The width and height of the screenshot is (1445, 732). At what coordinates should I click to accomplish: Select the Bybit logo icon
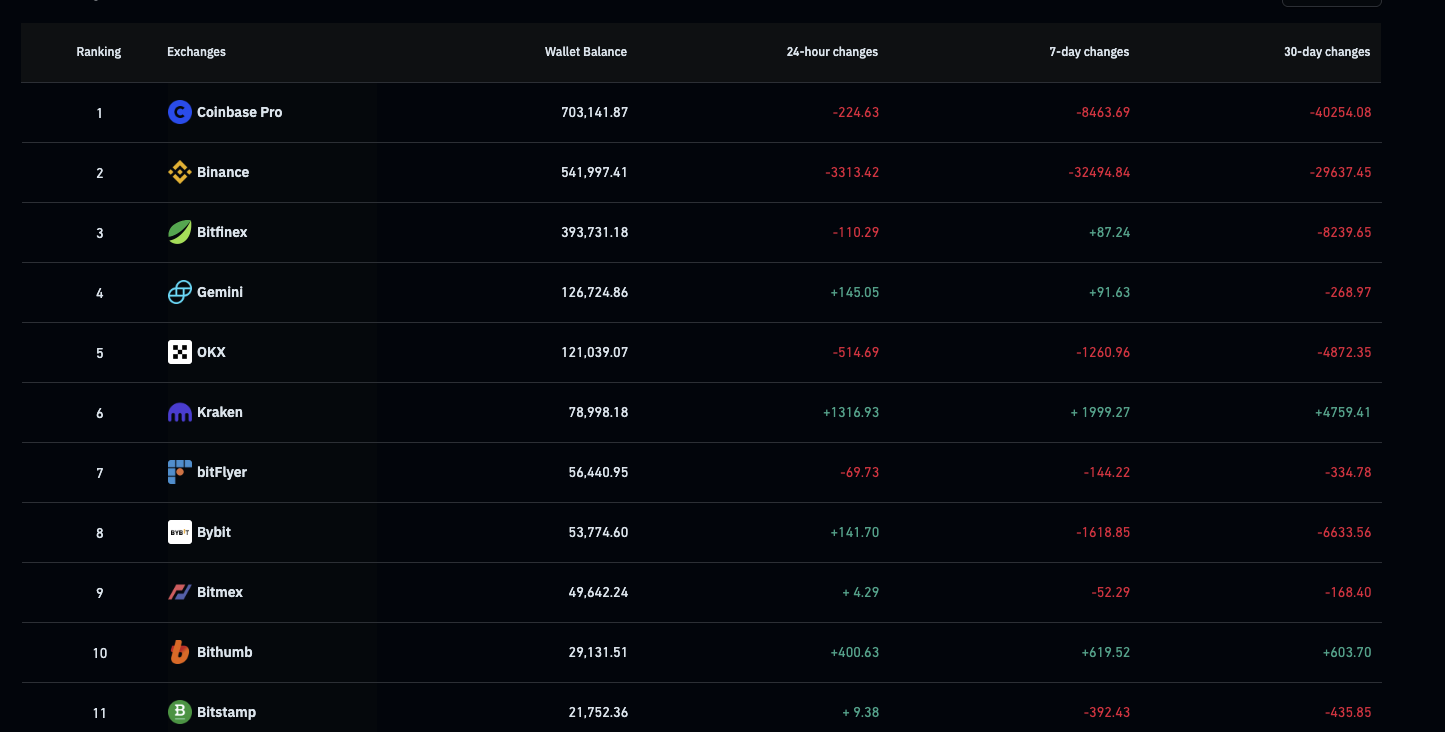pyautogui.click(x=178, y=532)
